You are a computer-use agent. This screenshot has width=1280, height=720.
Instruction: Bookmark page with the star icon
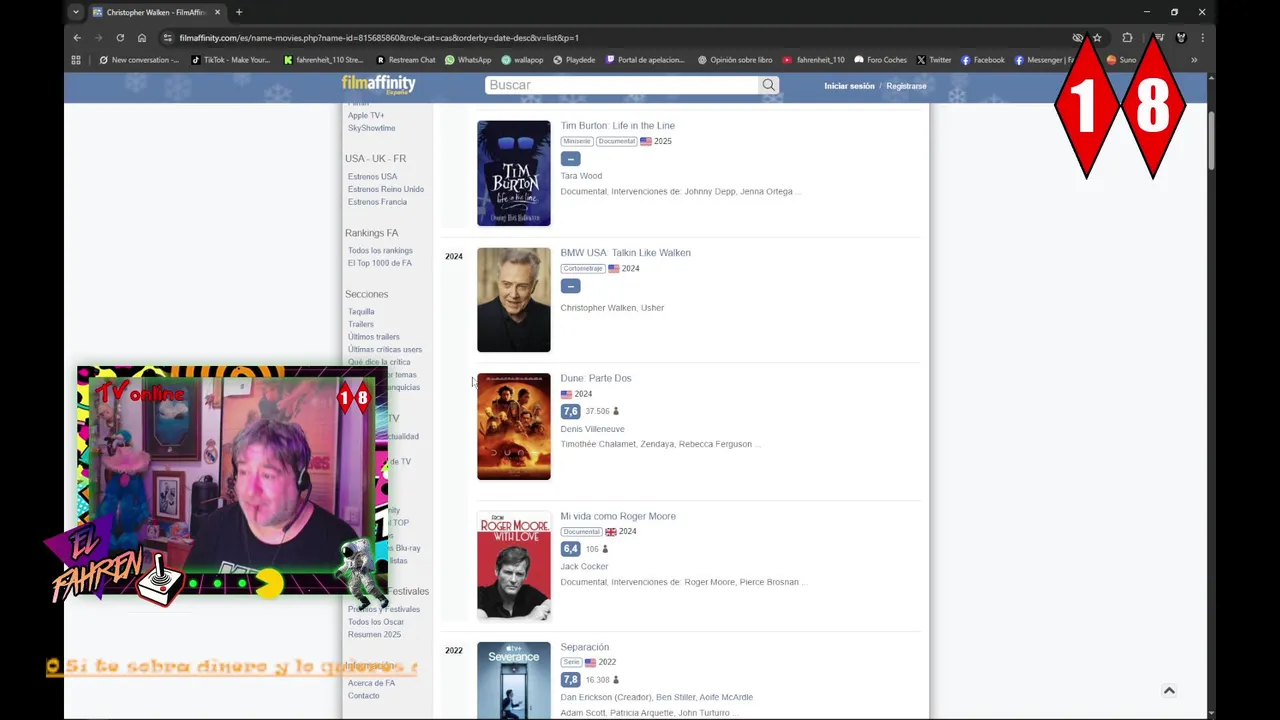coord(1097,38)
